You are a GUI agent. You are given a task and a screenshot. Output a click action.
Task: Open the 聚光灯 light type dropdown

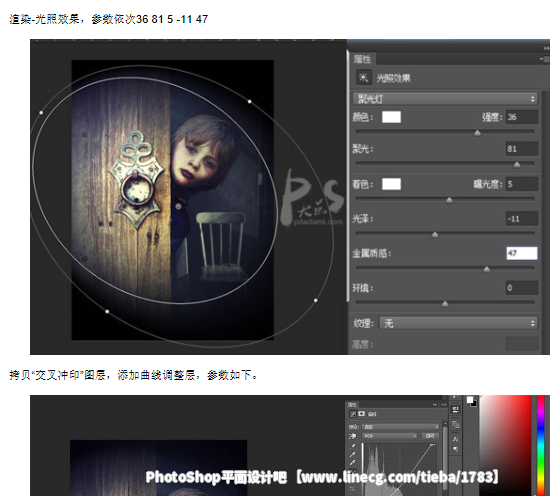point(445,99)
